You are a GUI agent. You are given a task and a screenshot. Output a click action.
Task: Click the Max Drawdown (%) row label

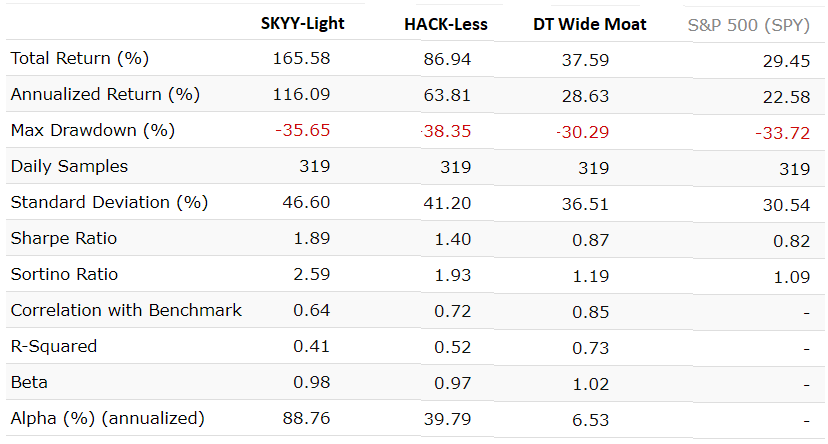tap(92, 130)
